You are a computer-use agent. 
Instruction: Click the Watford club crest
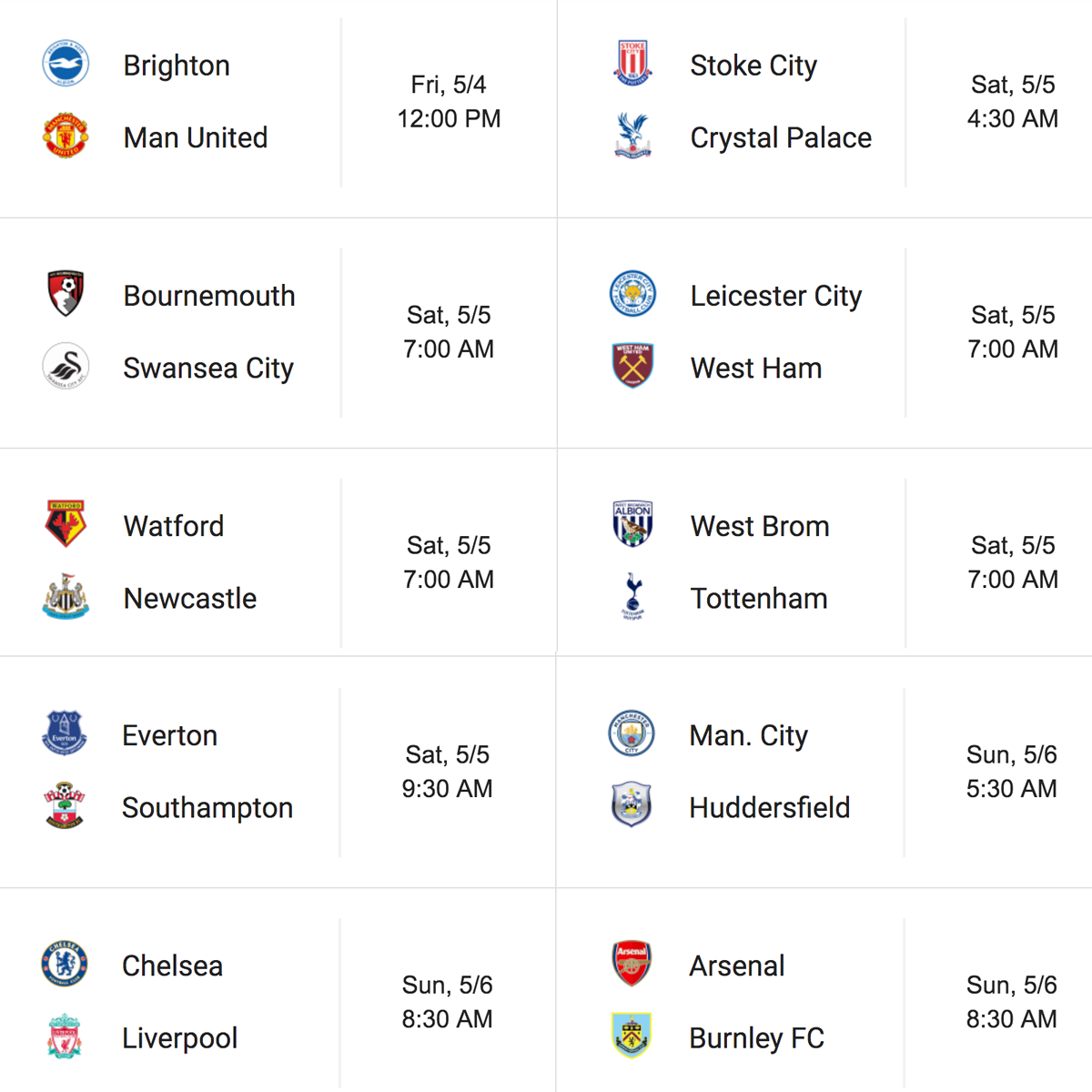pos(66,524)
